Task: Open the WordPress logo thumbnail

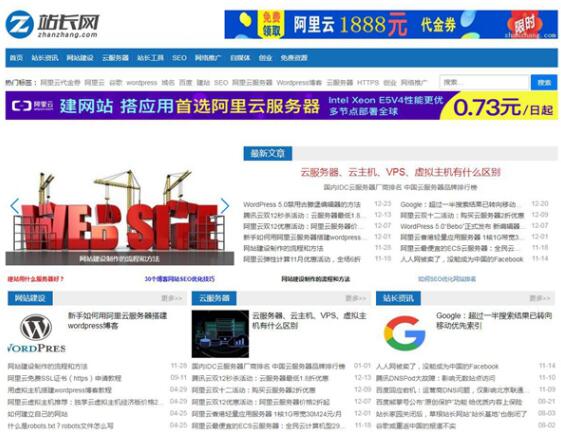Action: coord(36,333)
